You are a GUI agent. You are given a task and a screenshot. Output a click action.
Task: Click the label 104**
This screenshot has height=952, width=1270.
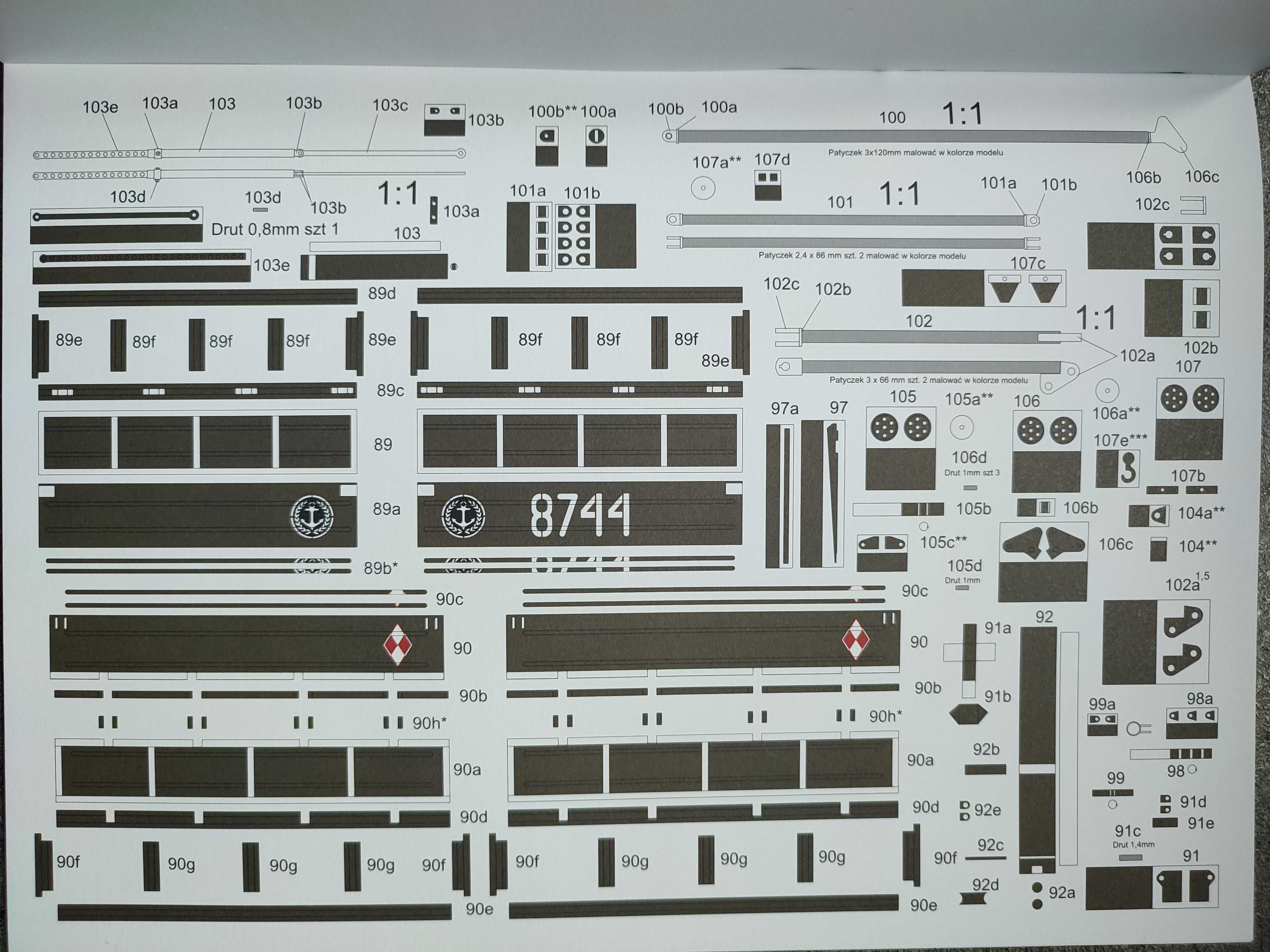1198,546
